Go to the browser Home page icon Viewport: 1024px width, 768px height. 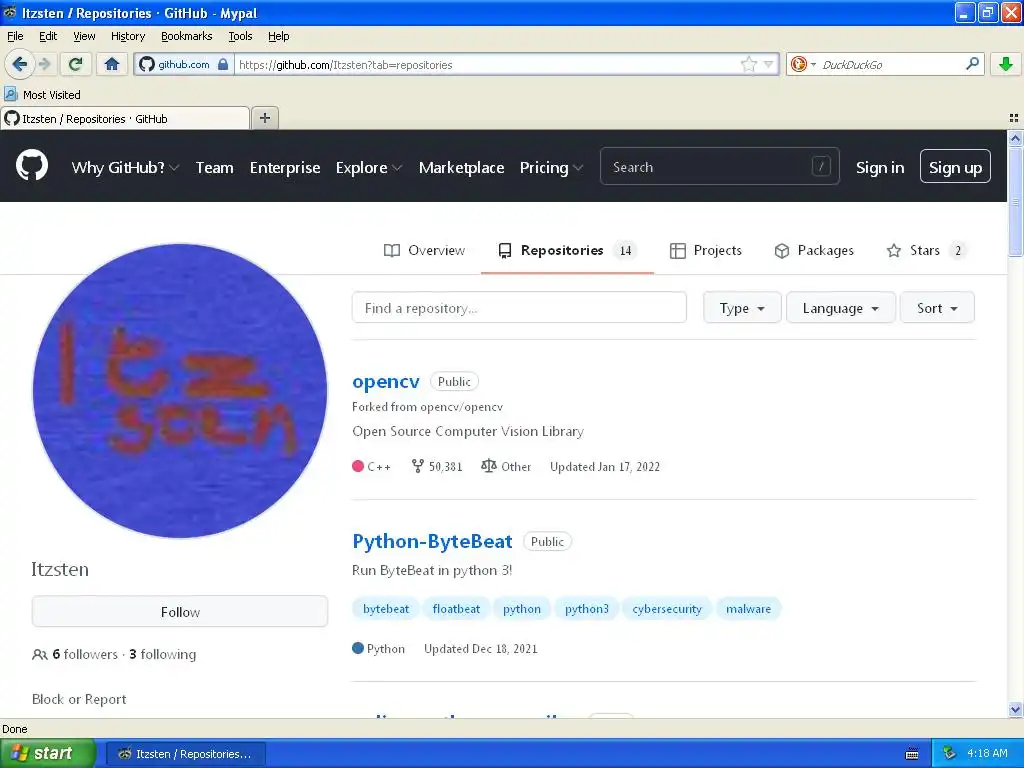point(112,64)
